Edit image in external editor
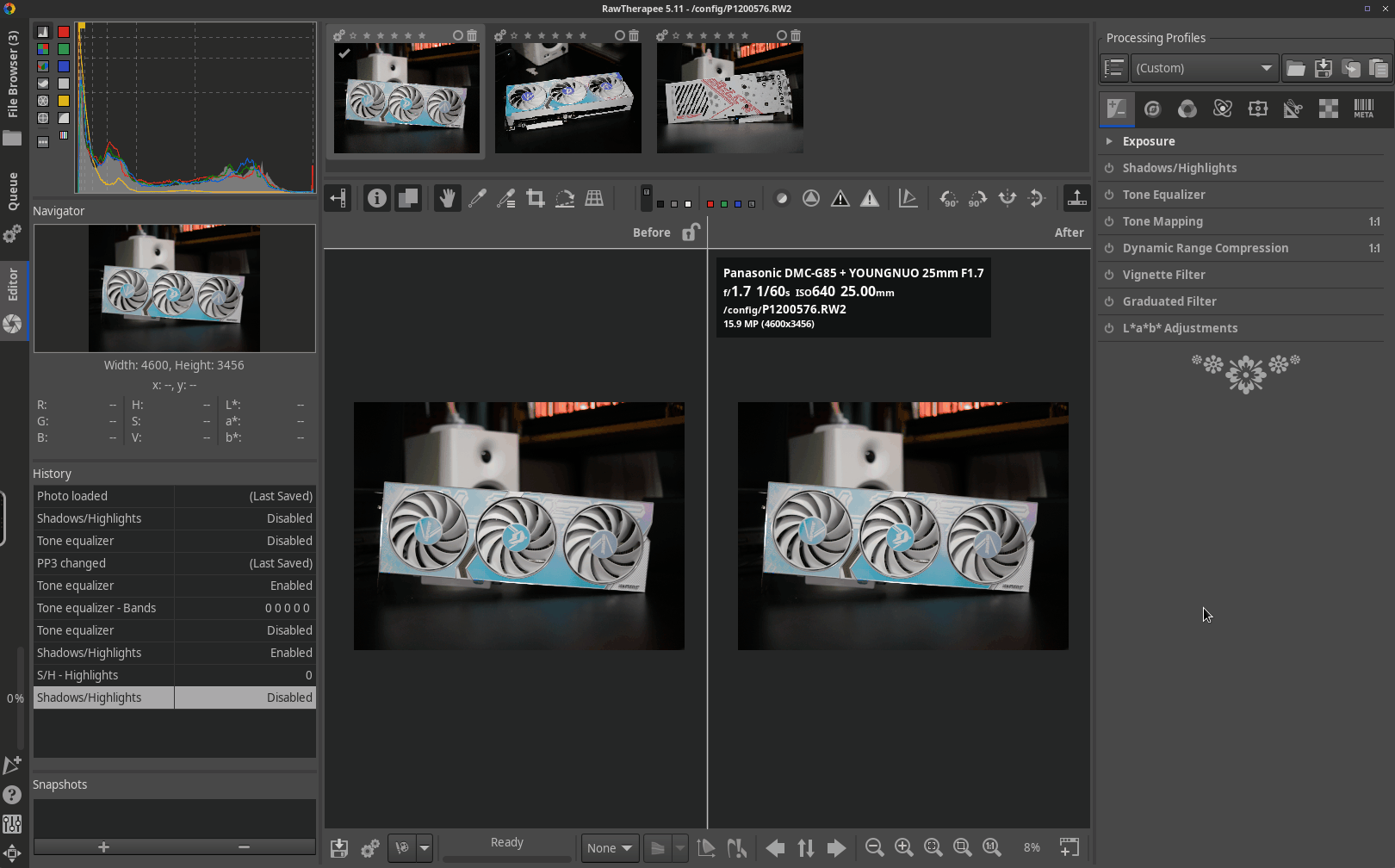 402,848
